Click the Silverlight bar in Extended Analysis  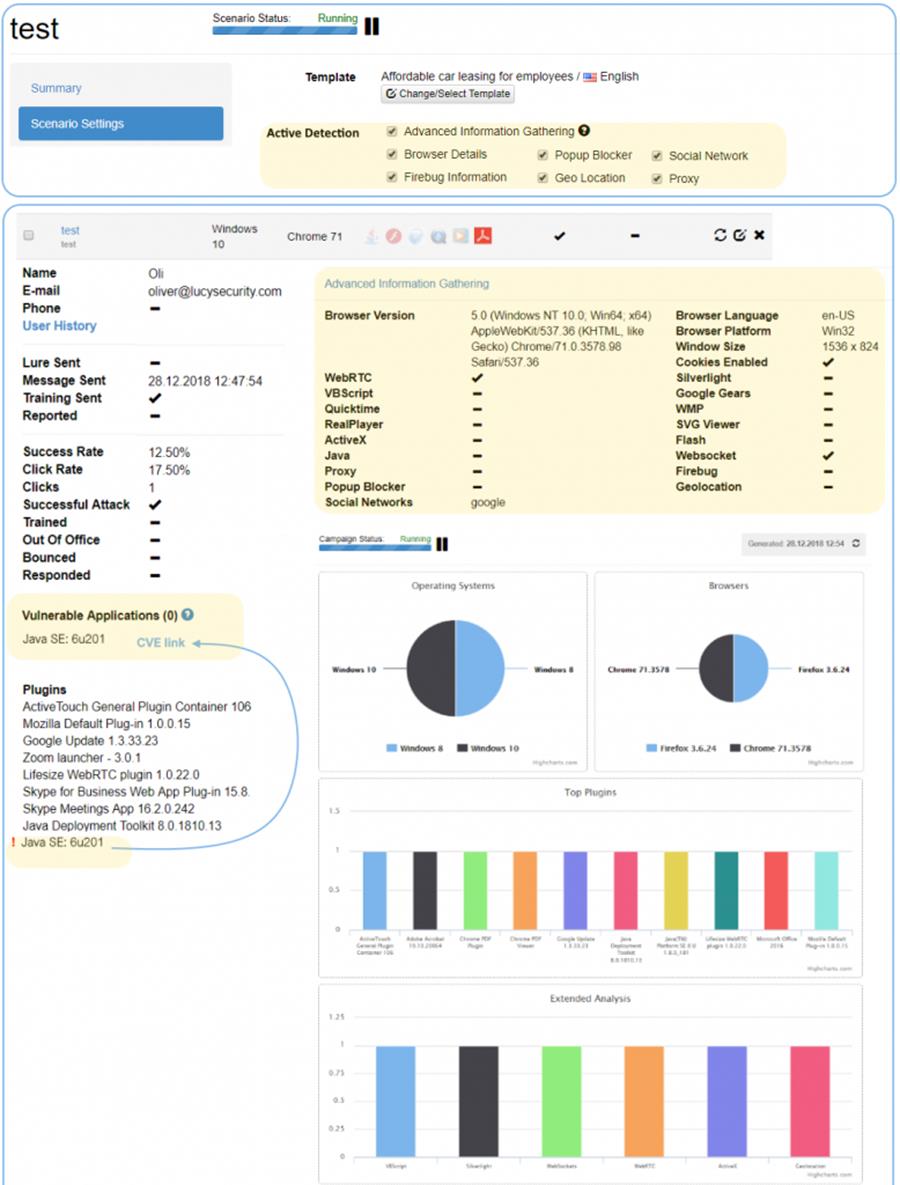tap(478, 1101)
